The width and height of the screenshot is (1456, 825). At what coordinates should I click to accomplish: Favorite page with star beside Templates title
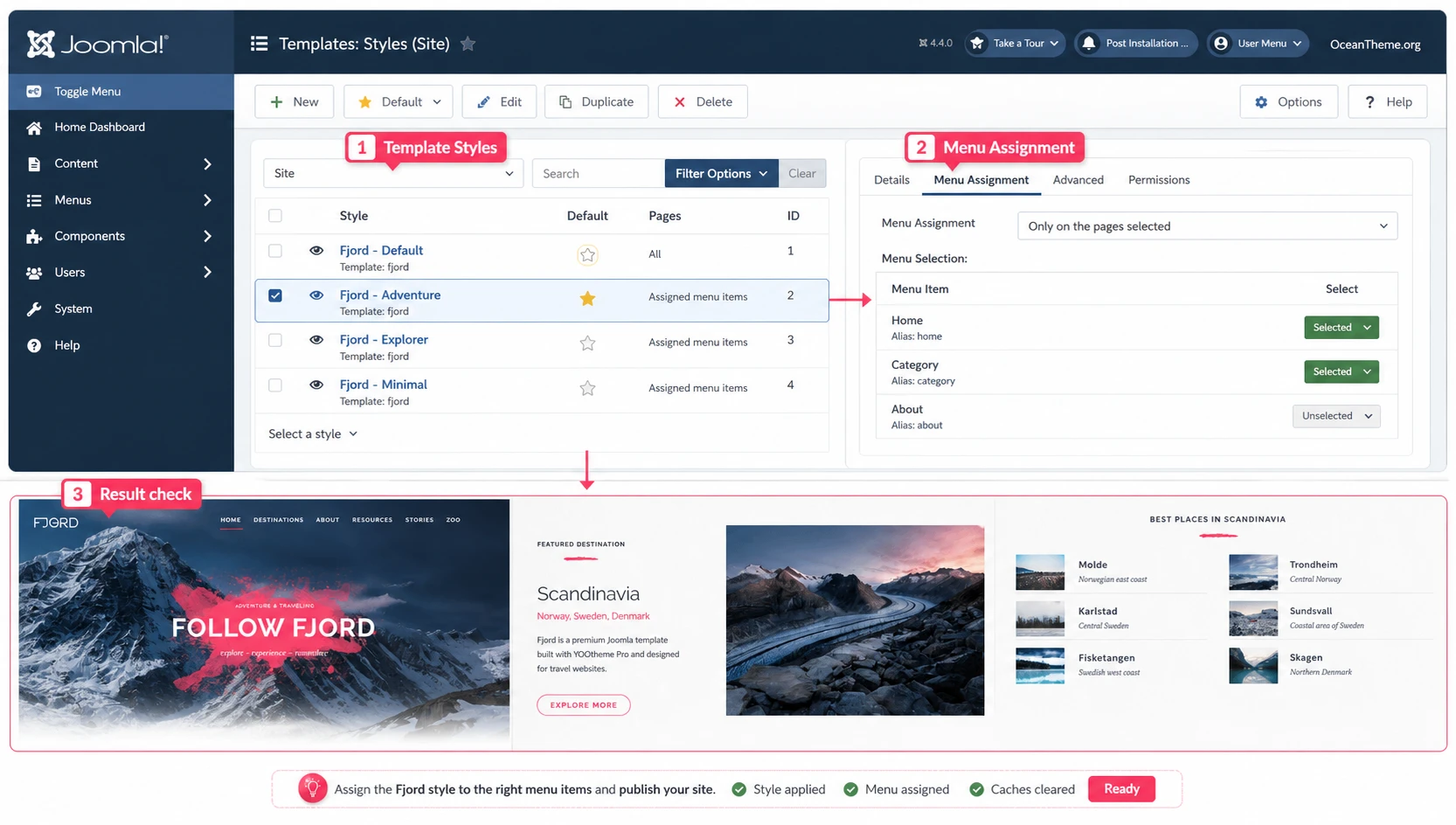click(468, 44)
